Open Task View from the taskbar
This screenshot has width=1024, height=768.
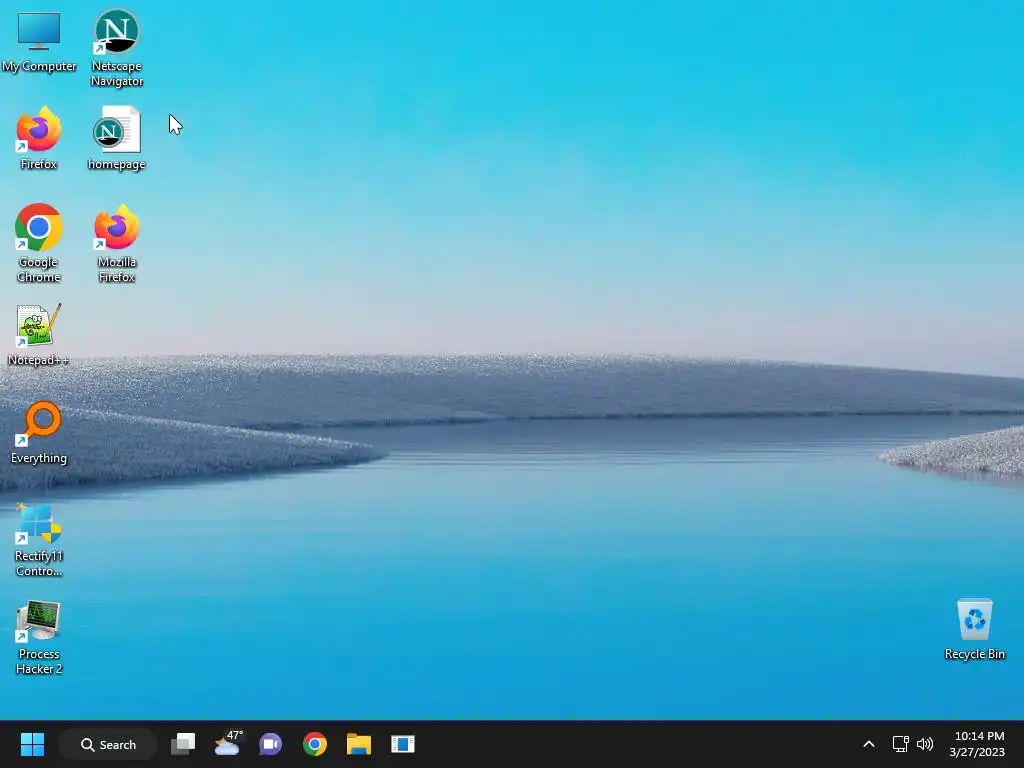click(183, 744)
